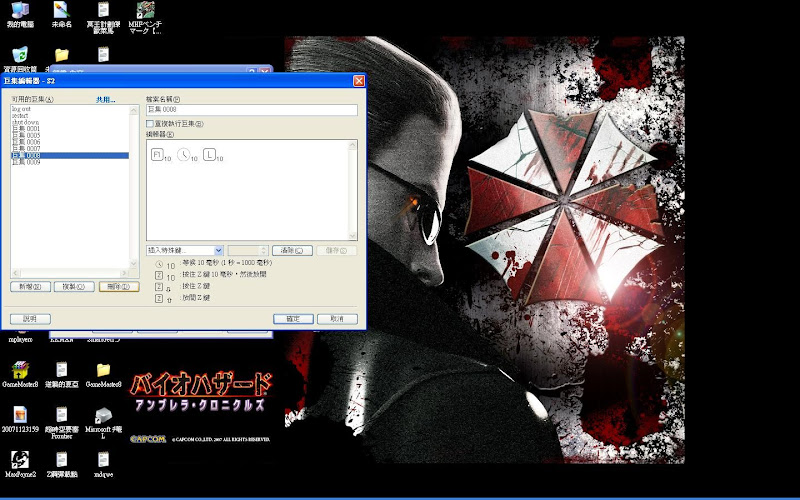
Task: Select the L key icon in the macro editor
Action: (x=210, y=155)
